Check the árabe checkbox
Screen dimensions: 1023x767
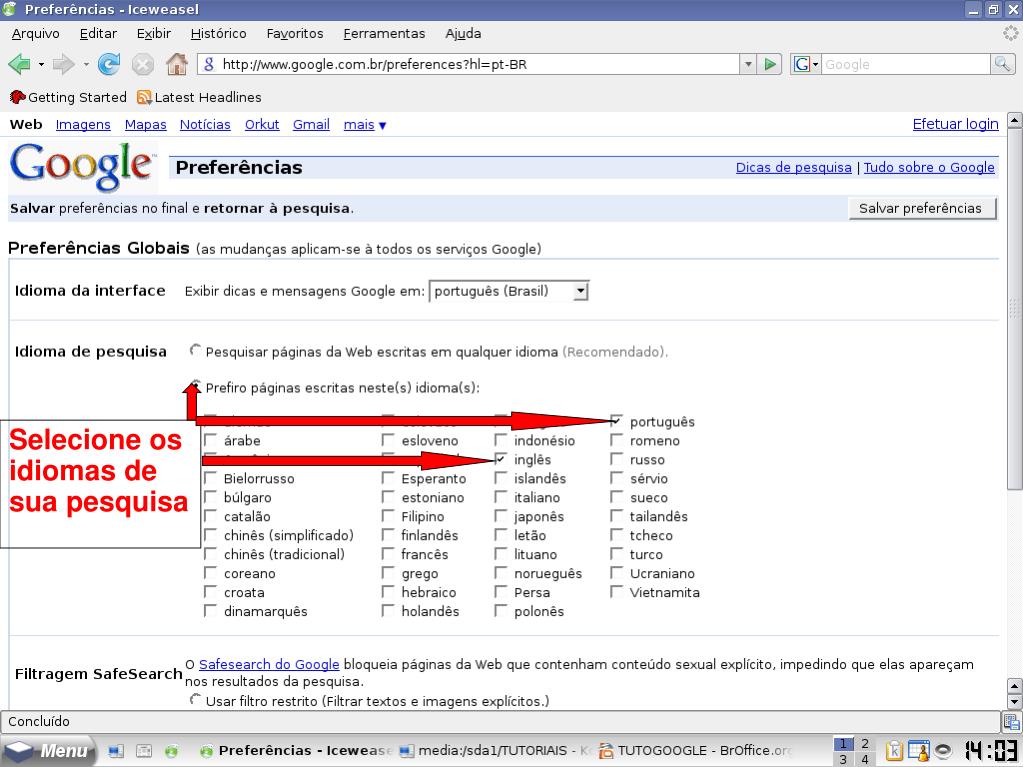coord(210,440)
